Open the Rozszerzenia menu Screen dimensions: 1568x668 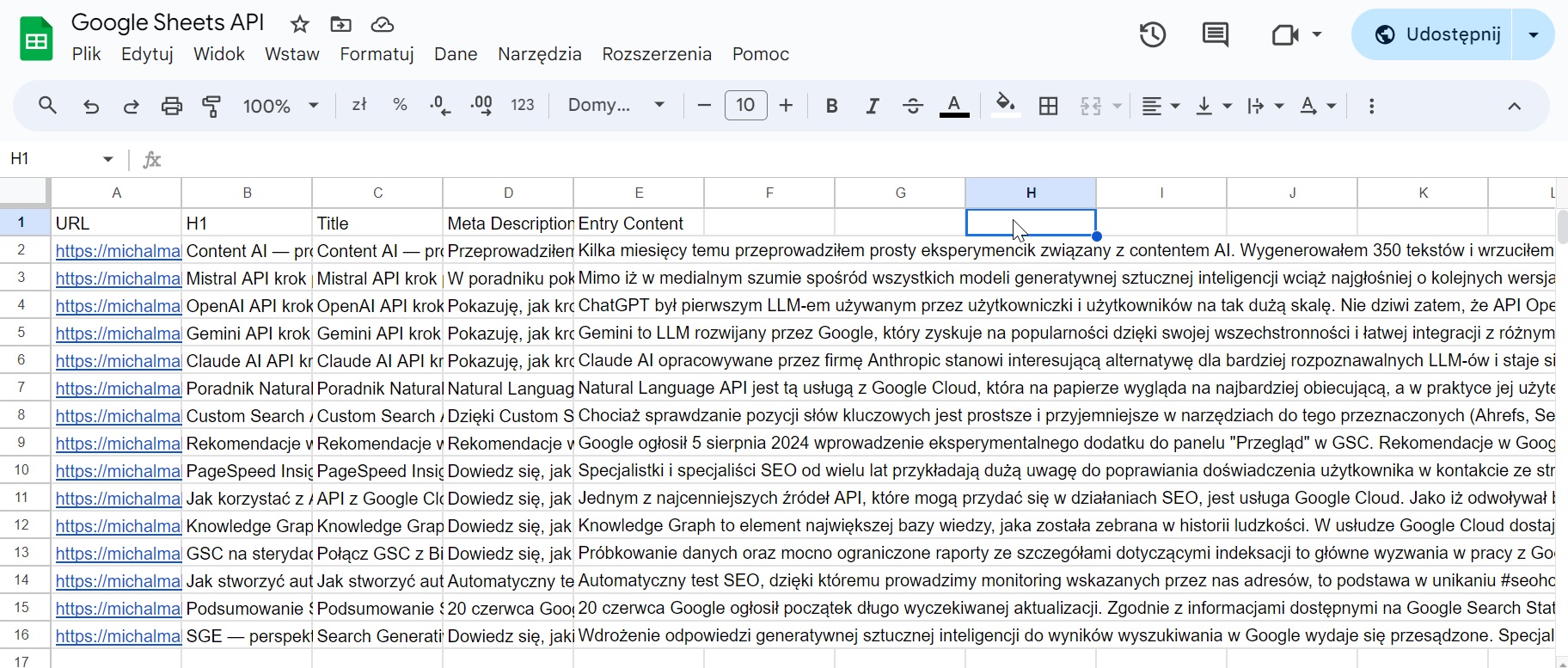[x=657, y=54]
